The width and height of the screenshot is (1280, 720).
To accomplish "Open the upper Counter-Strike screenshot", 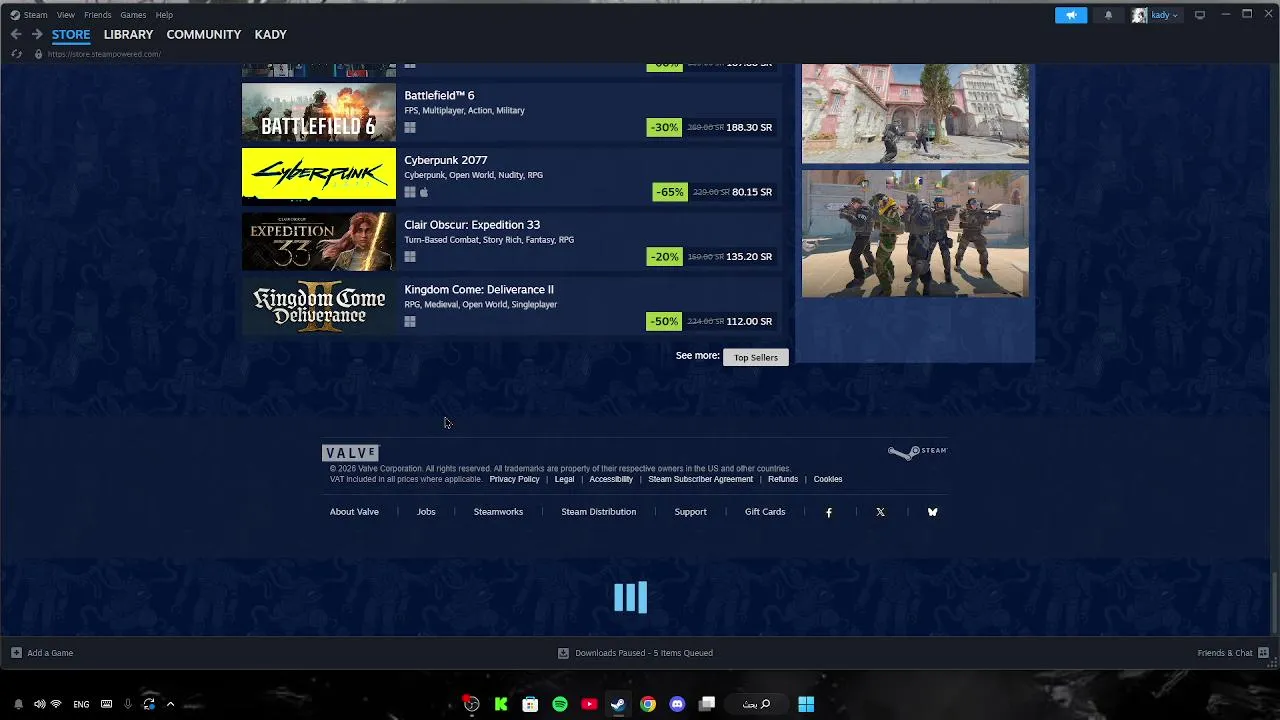I will tap(915, 112).
